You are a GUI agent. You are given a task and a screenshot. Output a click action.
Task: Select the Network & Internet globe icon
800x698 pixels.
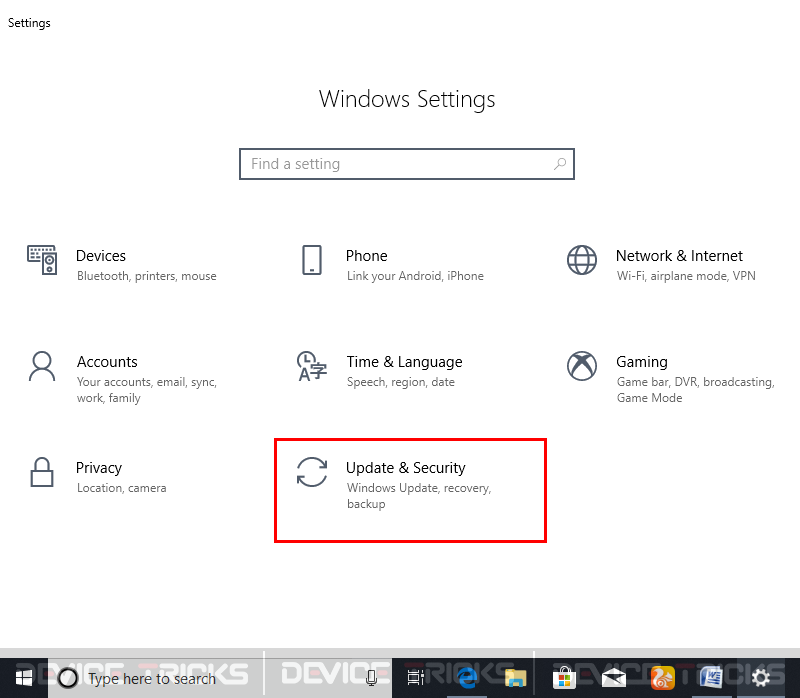pyautogui.click(x=582, y=260)
